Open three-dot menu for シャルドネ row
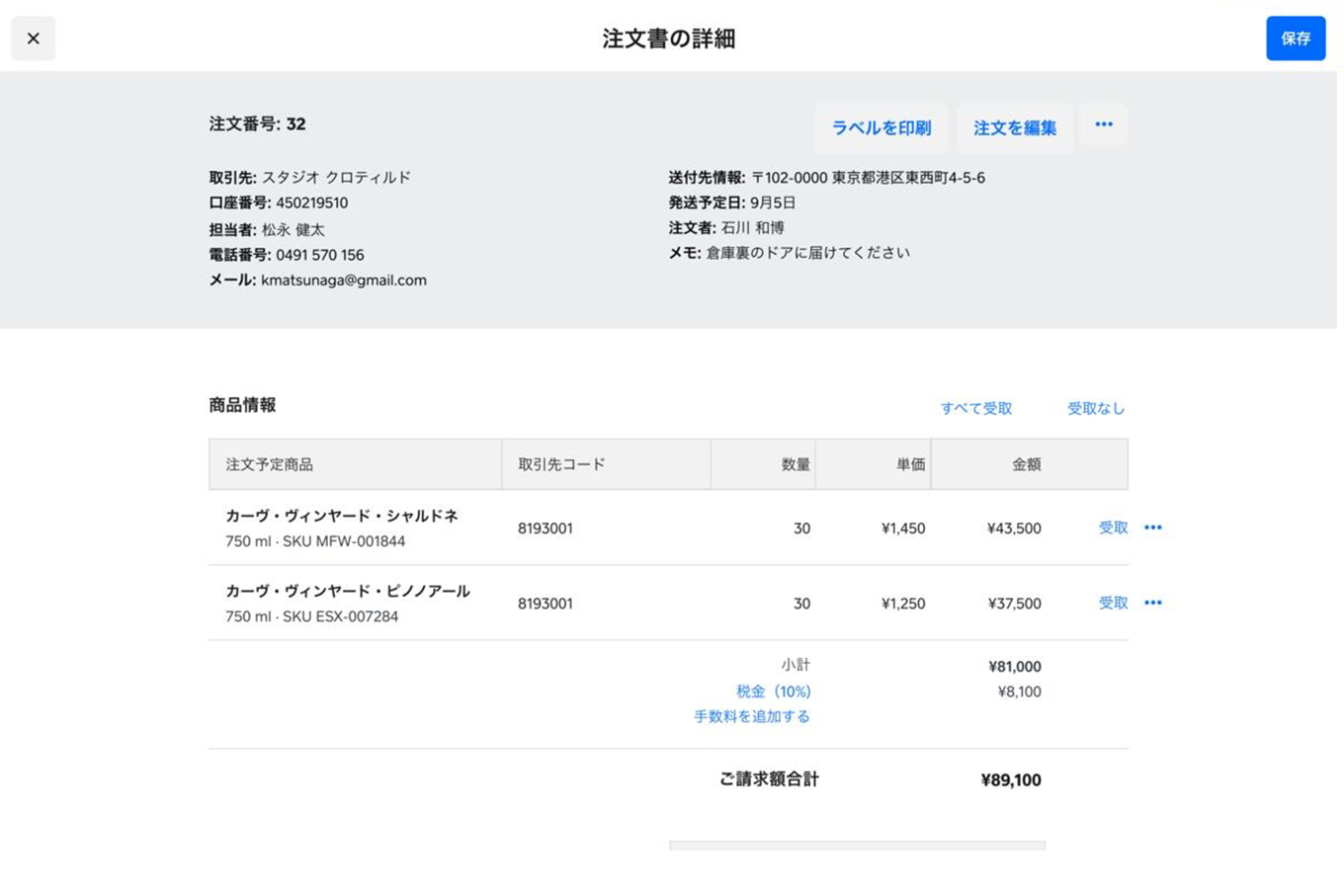The image size is (1344, 896). (1153, 528)
